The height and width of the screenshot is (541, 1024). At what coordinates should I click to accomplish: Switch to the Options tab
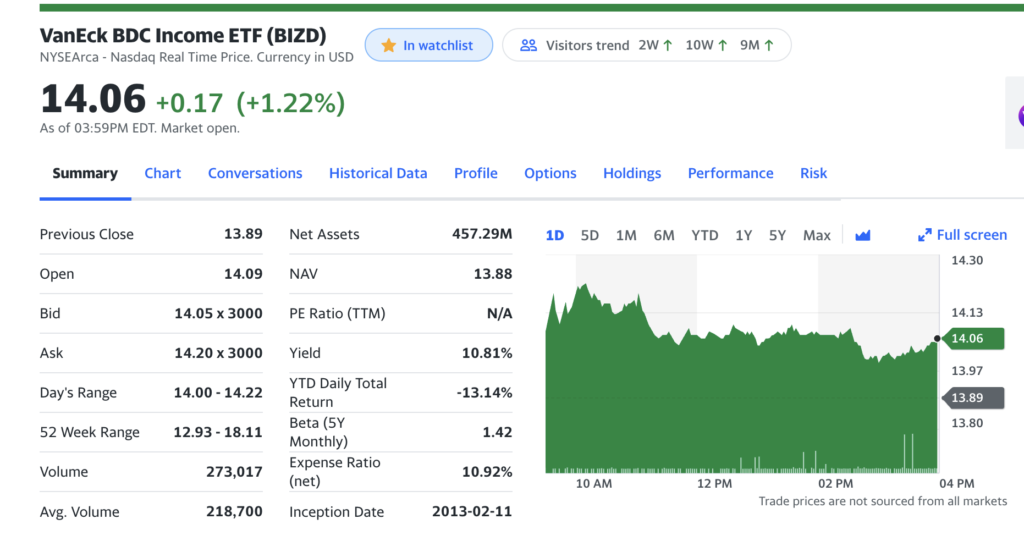550,173
